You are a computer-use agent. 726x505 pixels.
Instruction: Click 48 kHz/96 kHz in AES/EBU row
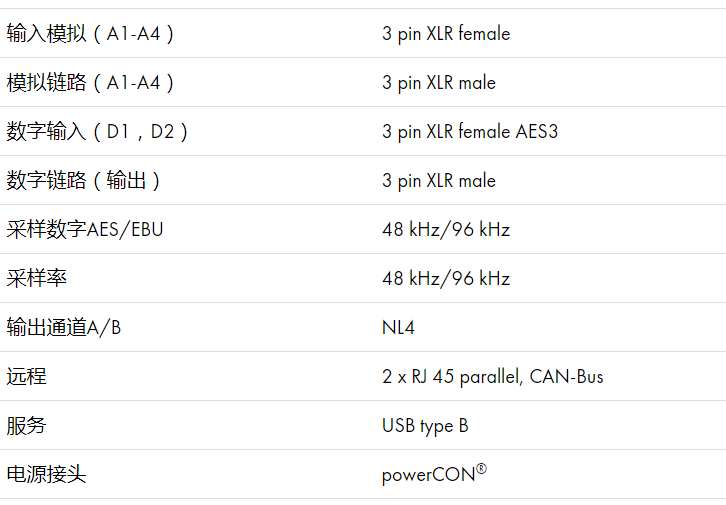pyautogui.click(x=446, y=230)
